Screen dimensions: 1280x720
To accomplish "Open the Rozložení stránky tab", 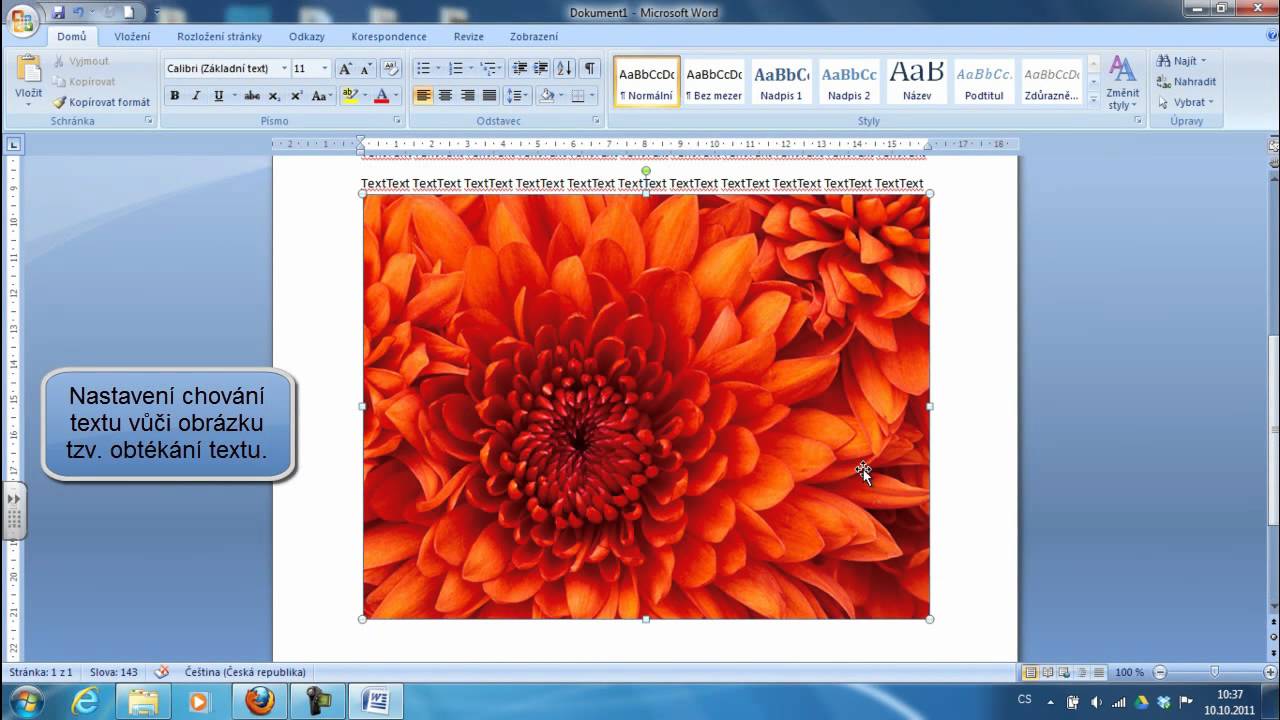I will tap(219, 36).
